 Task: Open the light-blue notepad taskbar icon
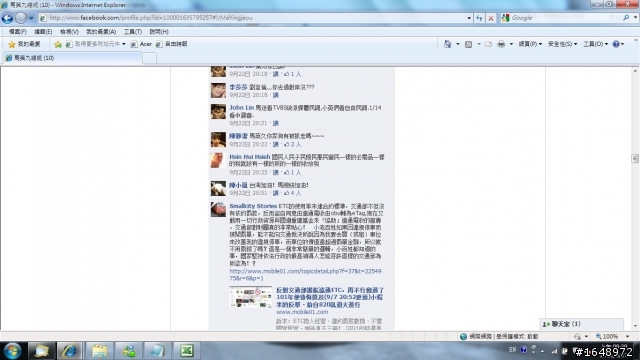pos(157,351)
